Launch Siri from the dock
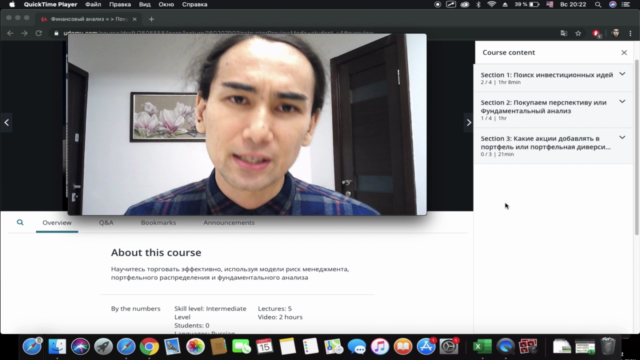640x360 pixels. (80, 347)
